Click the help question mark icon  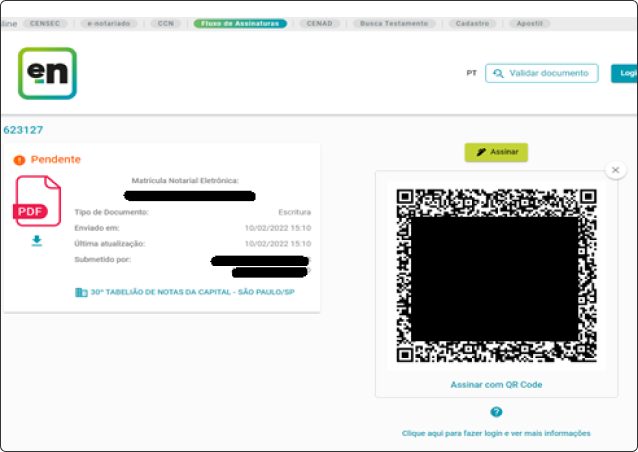(495, 412)
